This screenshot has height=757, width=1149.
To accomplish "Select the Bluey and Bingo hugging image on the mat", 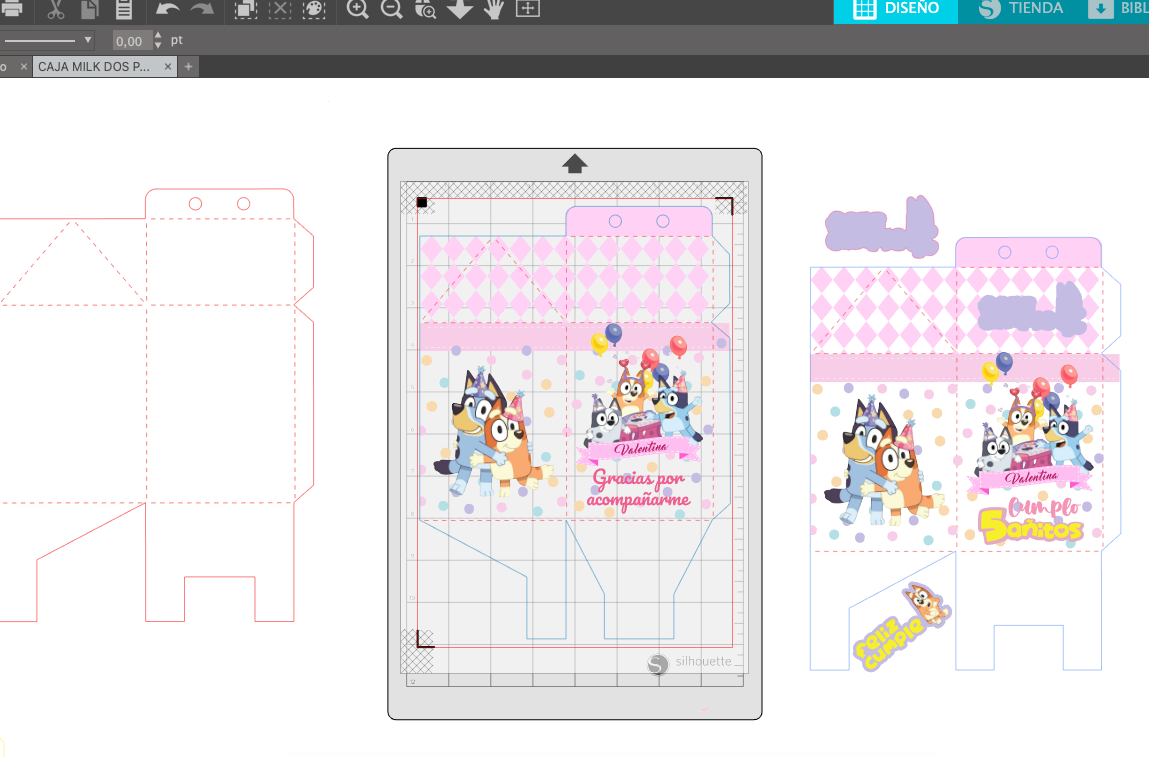I will coord(491,434).
